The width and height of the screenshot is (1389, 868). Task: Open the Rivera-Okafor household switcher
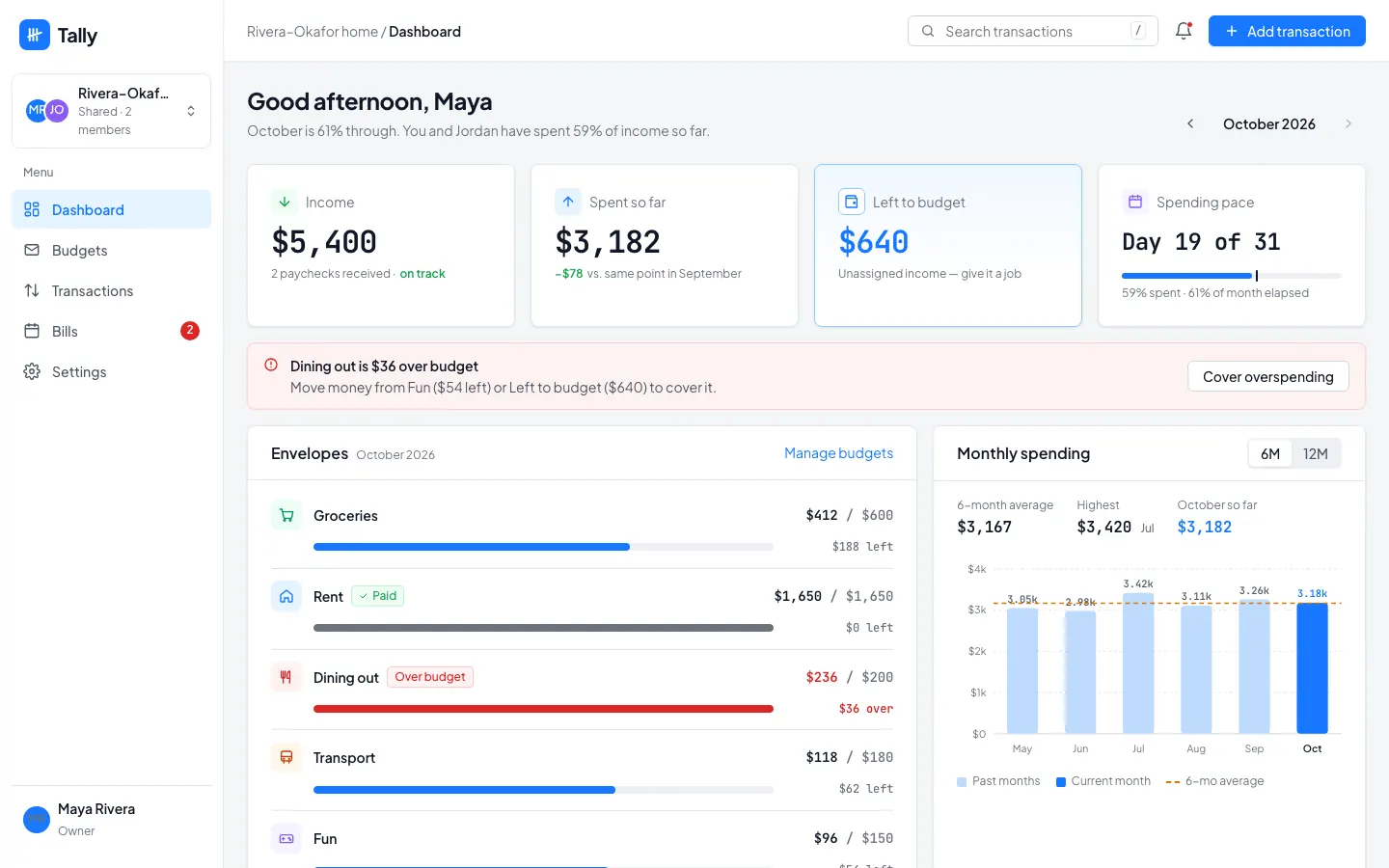click(x=111, y=111)
